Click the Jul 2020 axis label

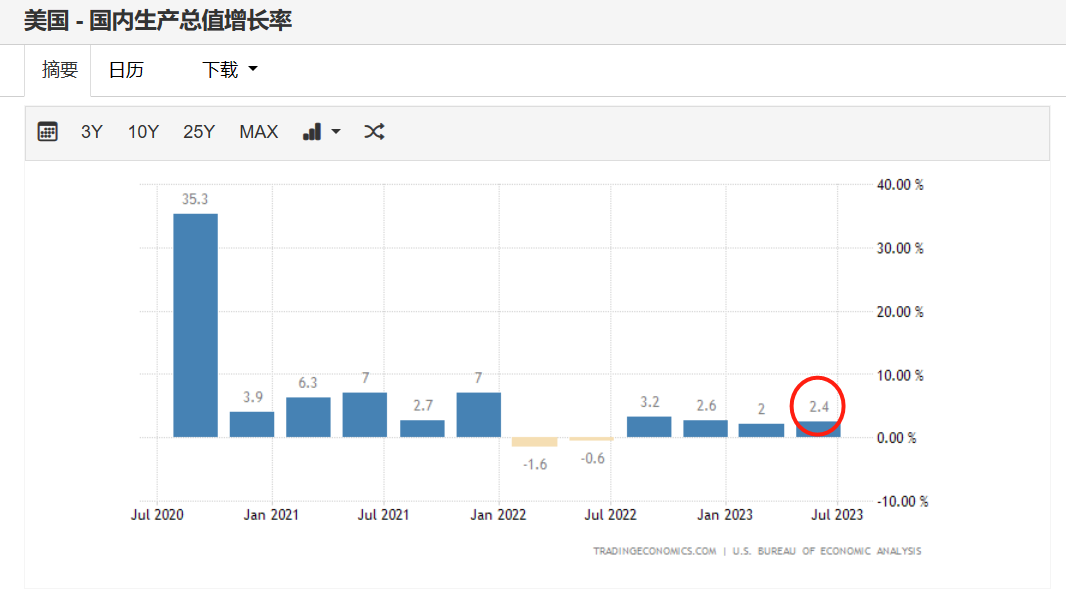[157, 515]
